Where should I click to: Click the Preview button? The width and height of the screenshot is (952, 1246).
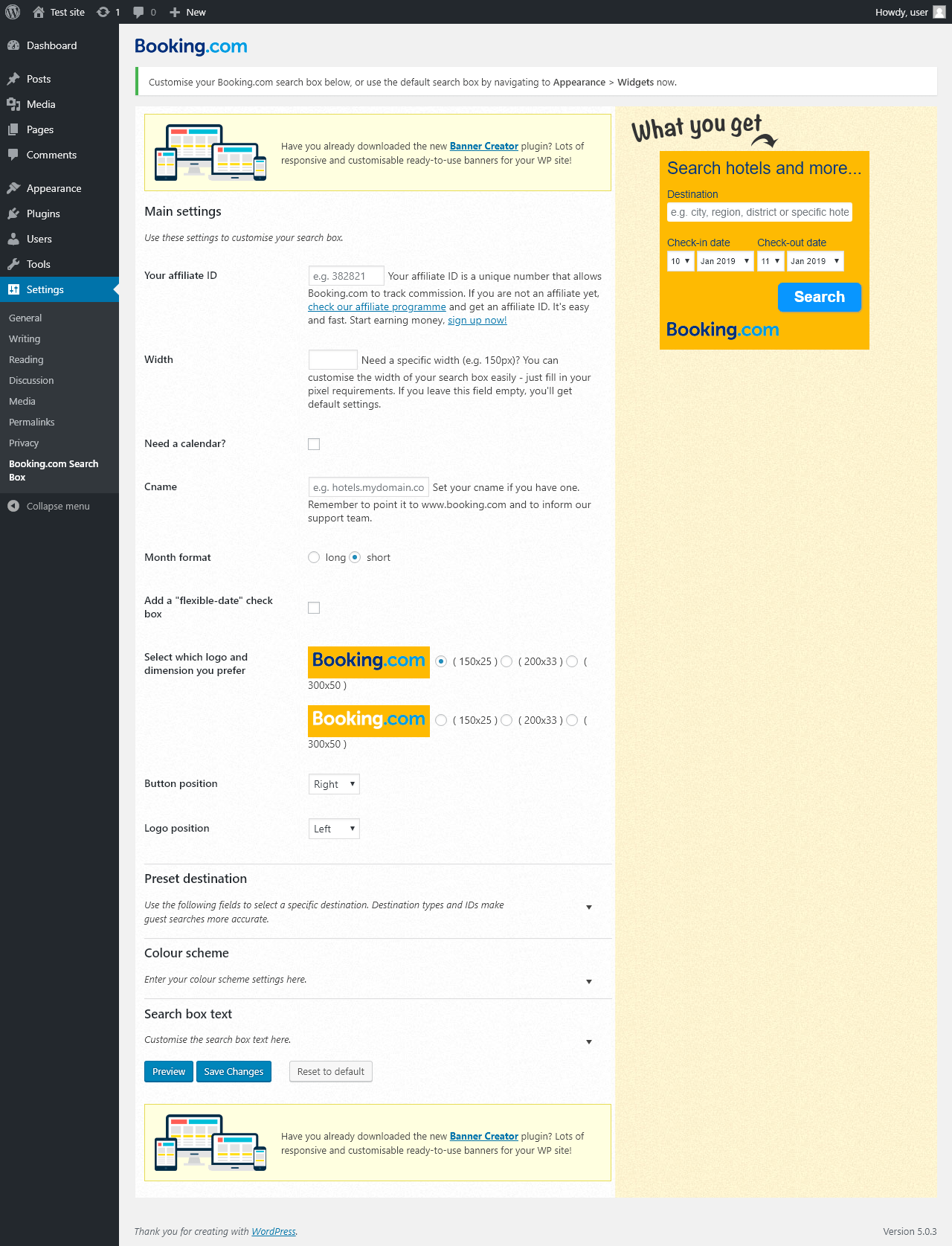point(169,1072)
